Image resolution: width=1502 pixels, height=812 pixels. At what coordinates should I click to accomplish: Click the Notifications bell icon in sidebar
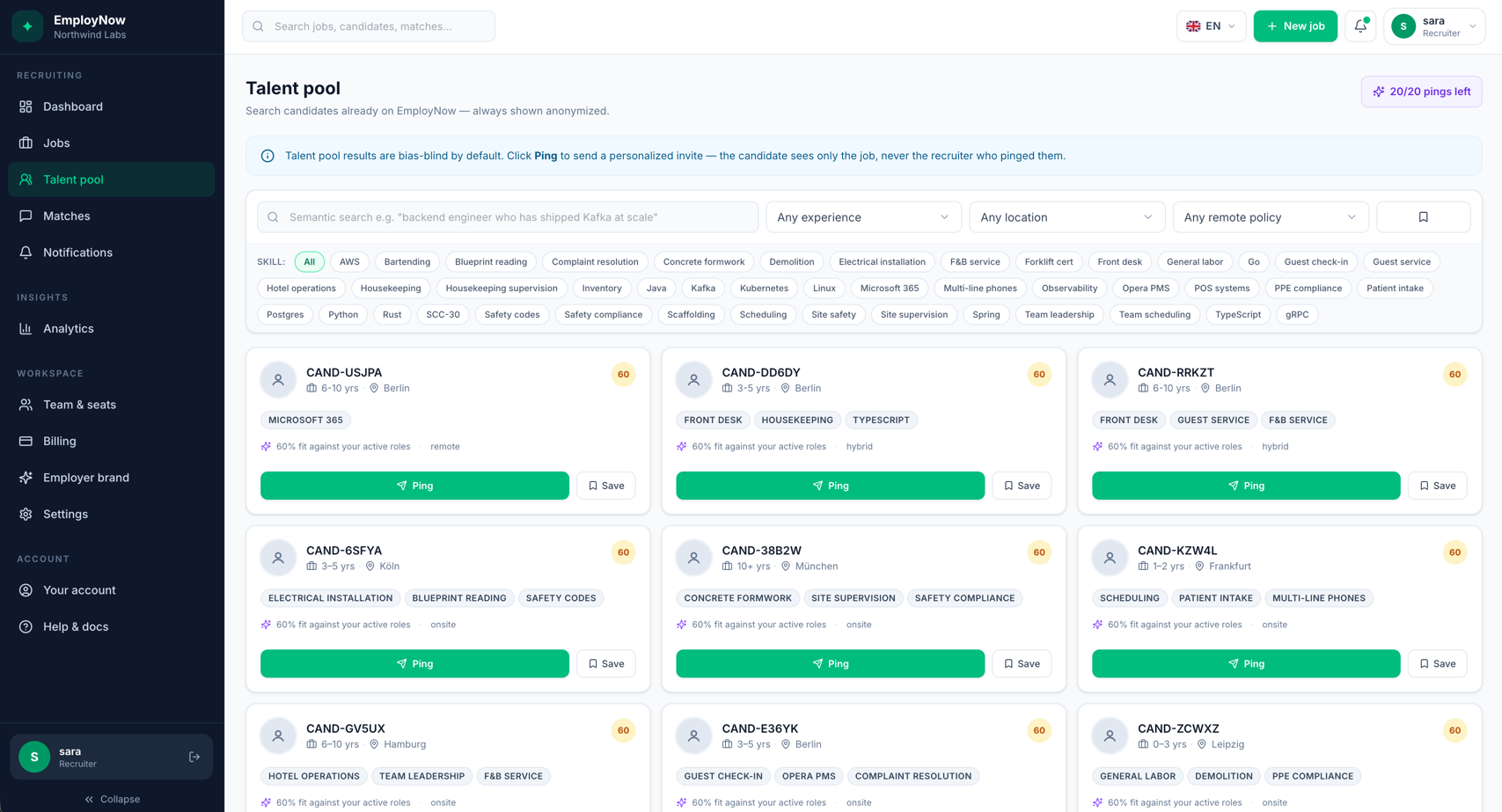point(26,252)
